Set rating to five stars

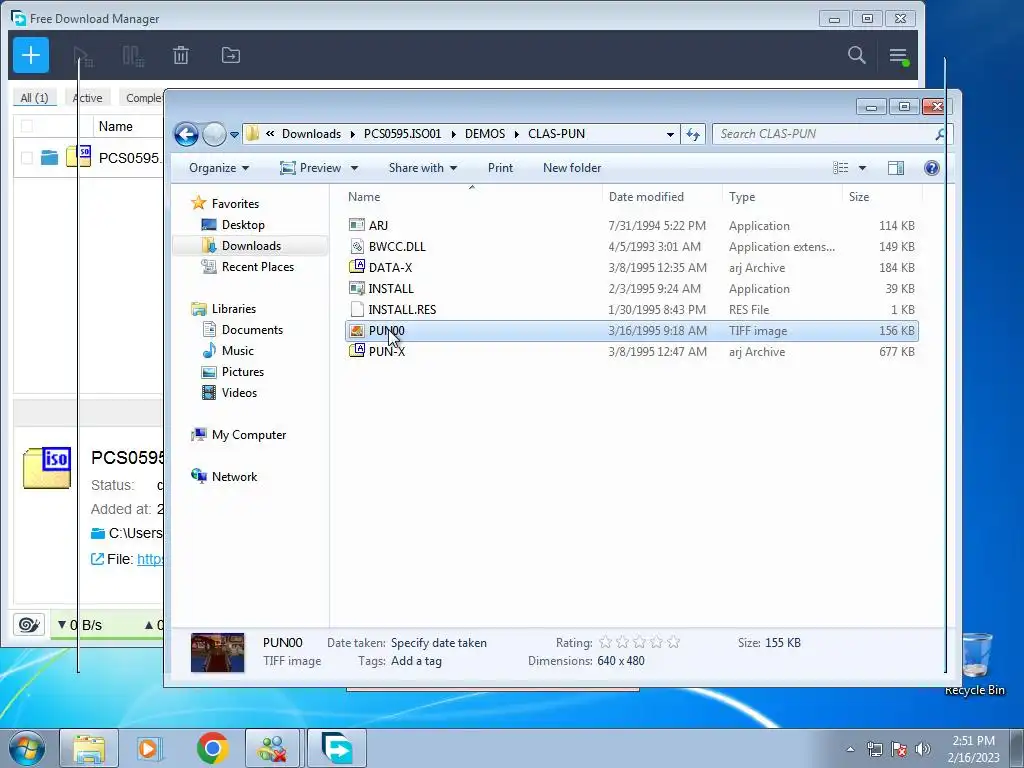tap(674, 643)
